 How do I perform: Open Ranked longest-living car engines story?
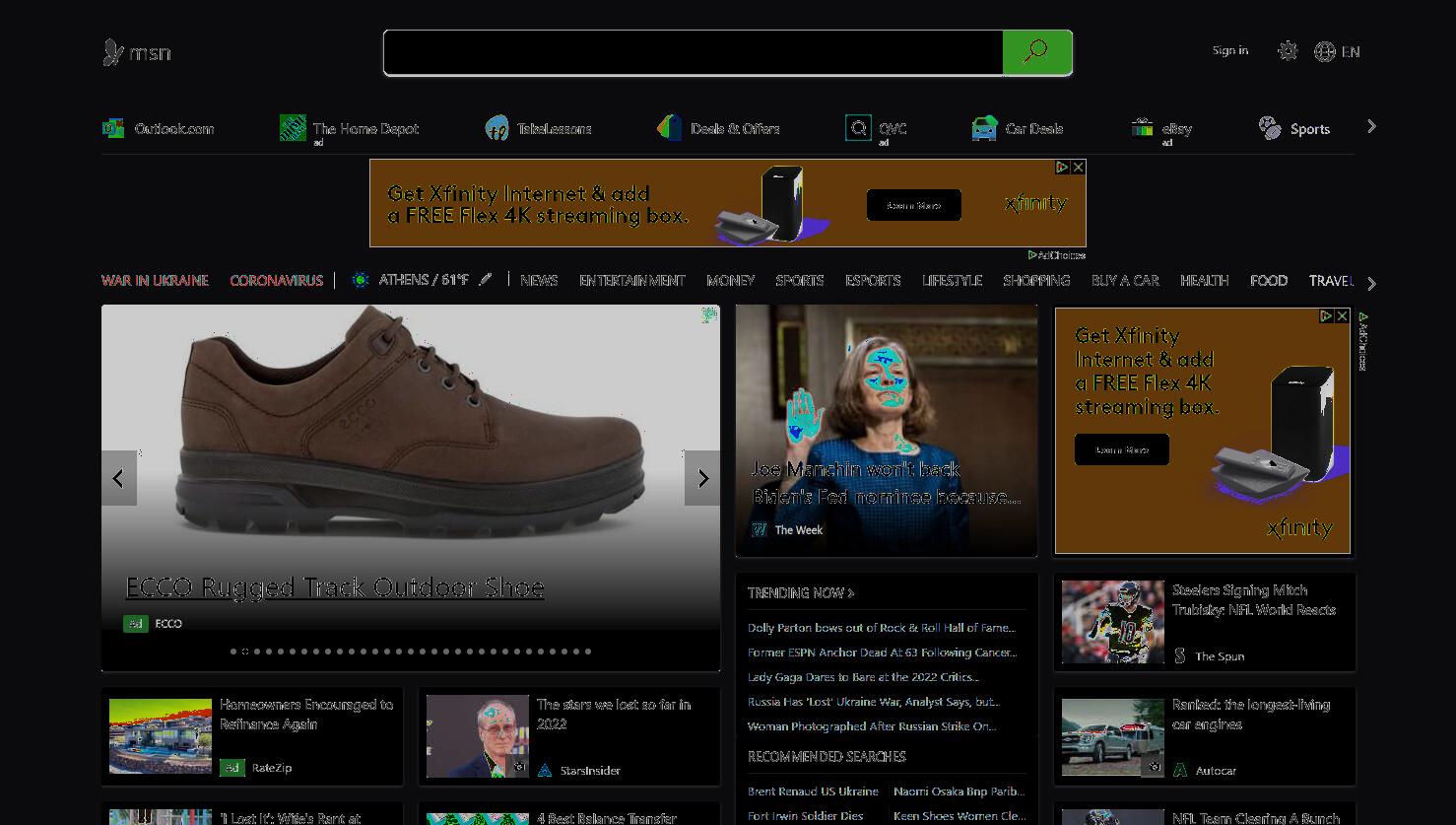coord(1251,715)
